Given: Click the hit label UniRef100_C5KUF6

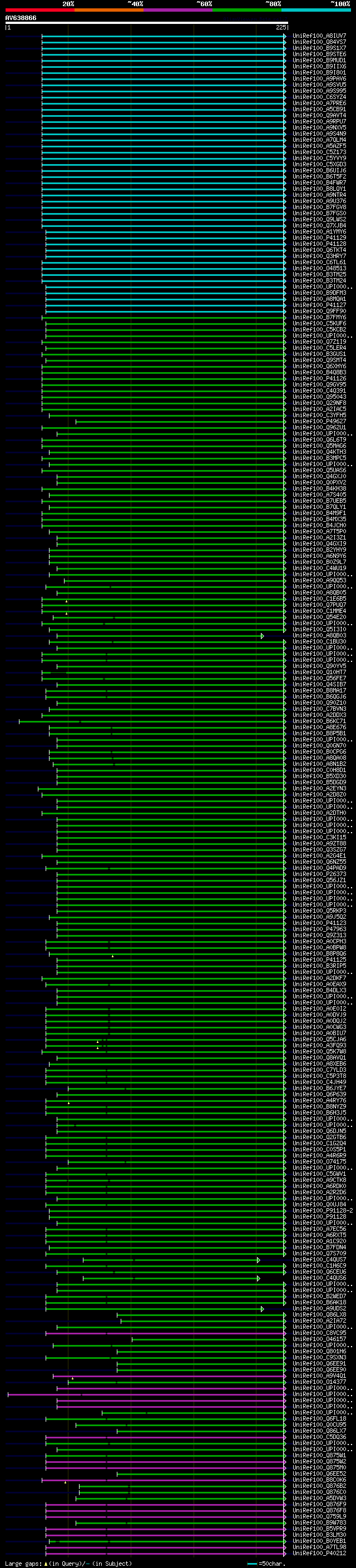Looking at the screenshot, I should (x=319, y=323).
